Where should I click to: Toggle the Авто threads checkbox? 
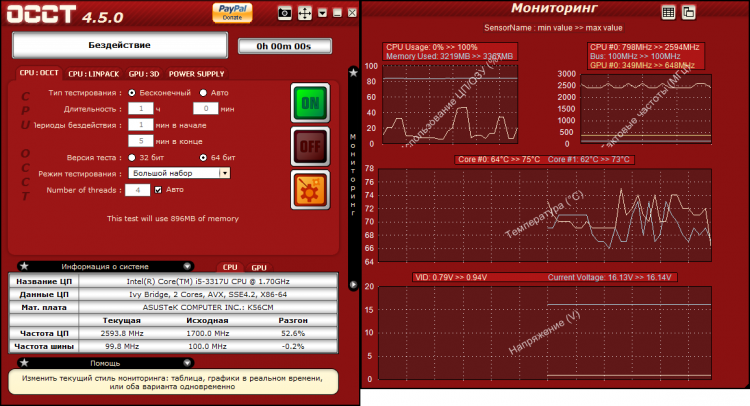(158, 190)
